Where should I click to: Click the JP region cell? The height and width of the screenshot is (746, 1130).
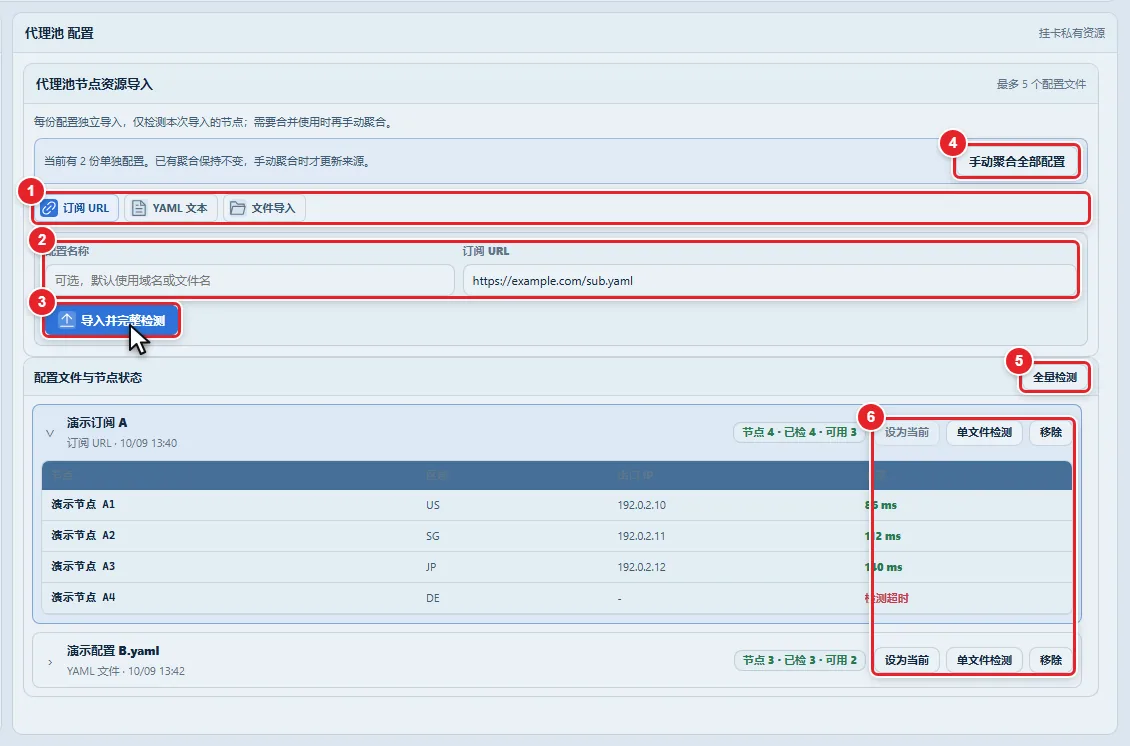pos(431,567)
